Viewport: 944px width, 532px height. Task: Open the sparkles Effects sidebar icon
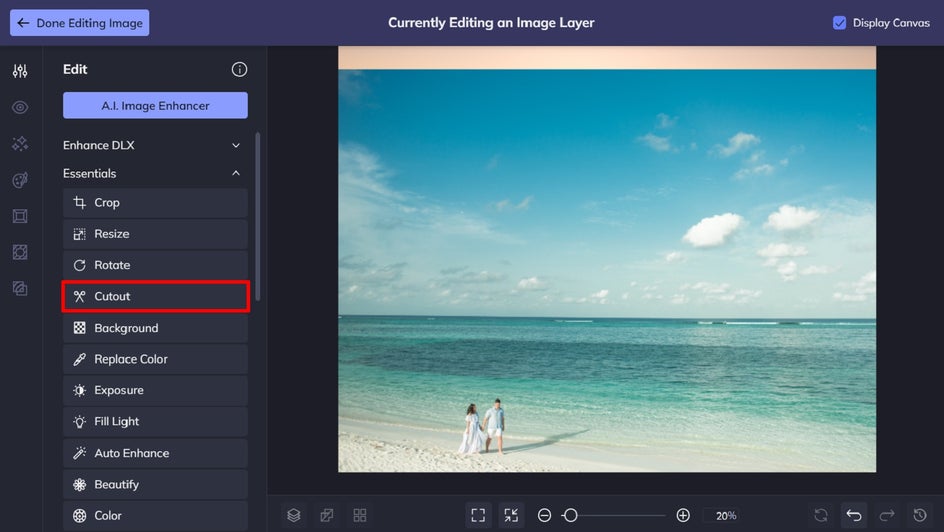20,144
